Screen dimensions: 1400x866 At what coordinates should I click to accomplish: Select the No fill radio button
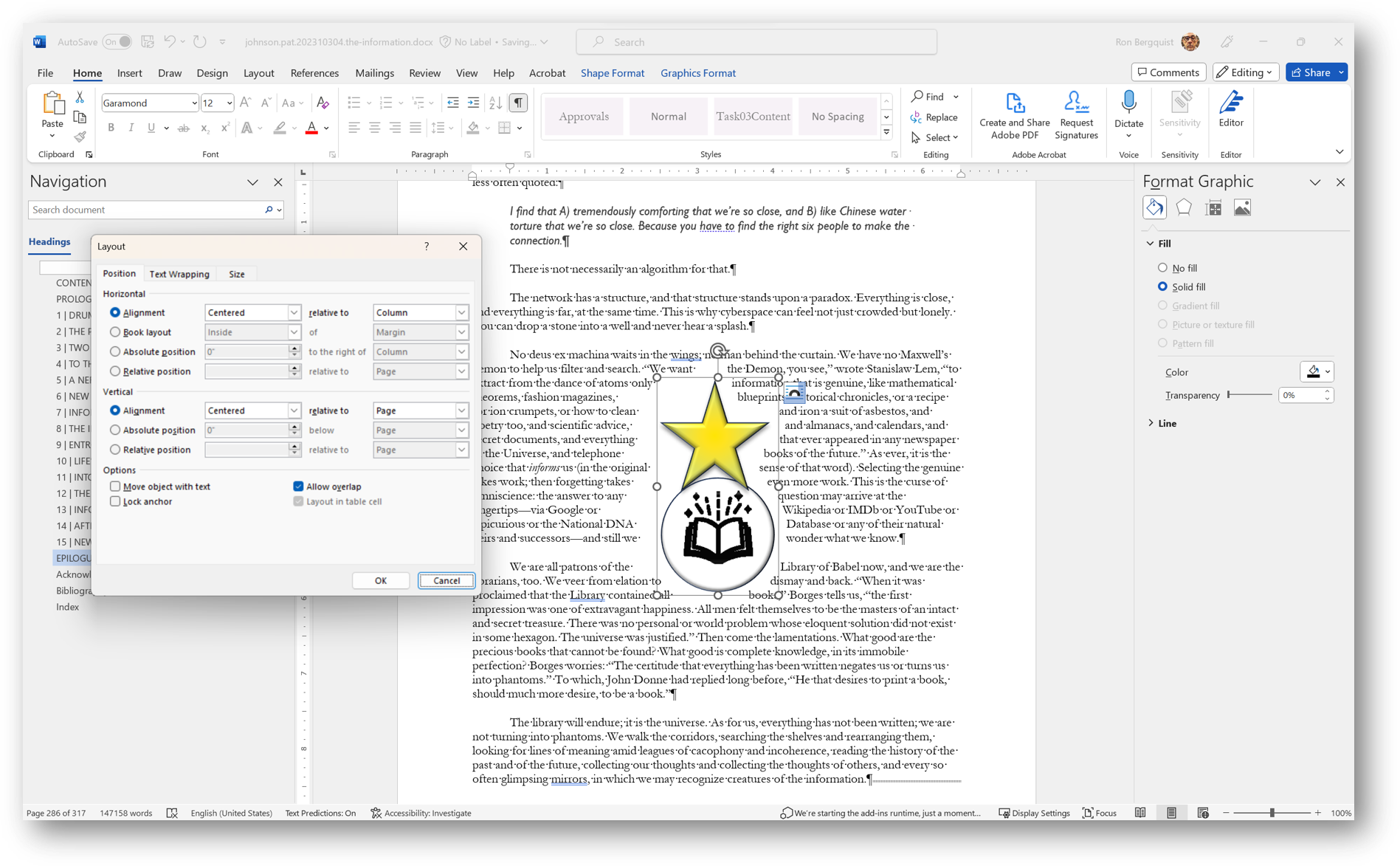click(x=1163, y=267)
